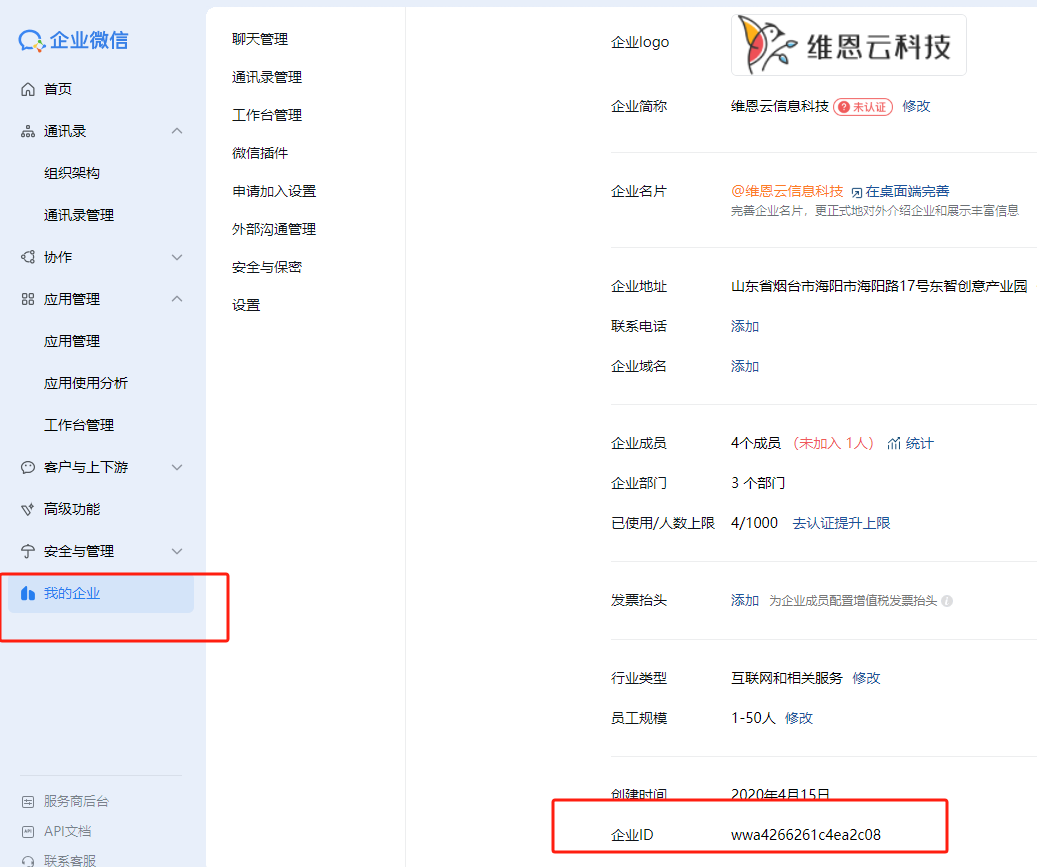Open 组织架构 under 通讯录

tap(71, 173)
